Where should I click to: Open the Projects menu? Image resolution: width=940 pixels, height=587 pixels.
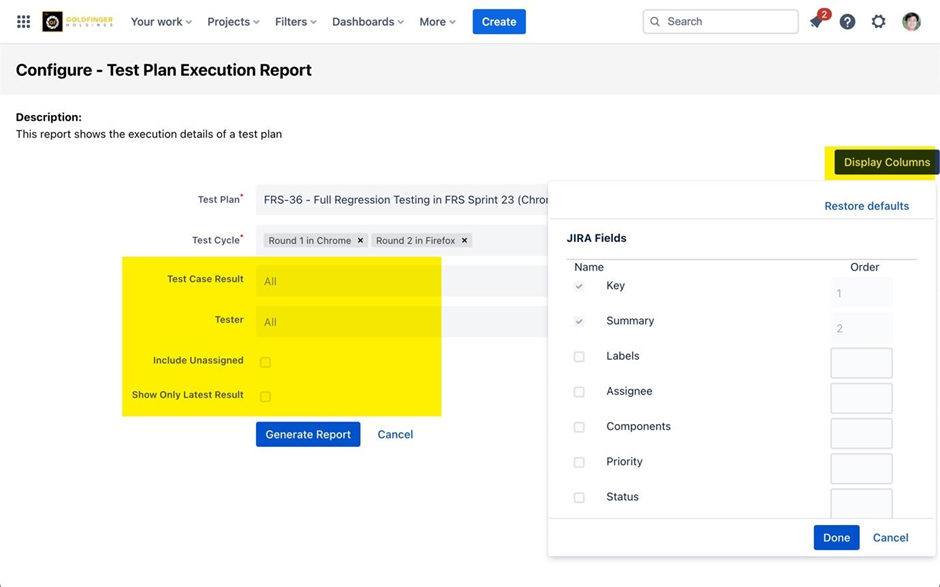pos(233,22)
